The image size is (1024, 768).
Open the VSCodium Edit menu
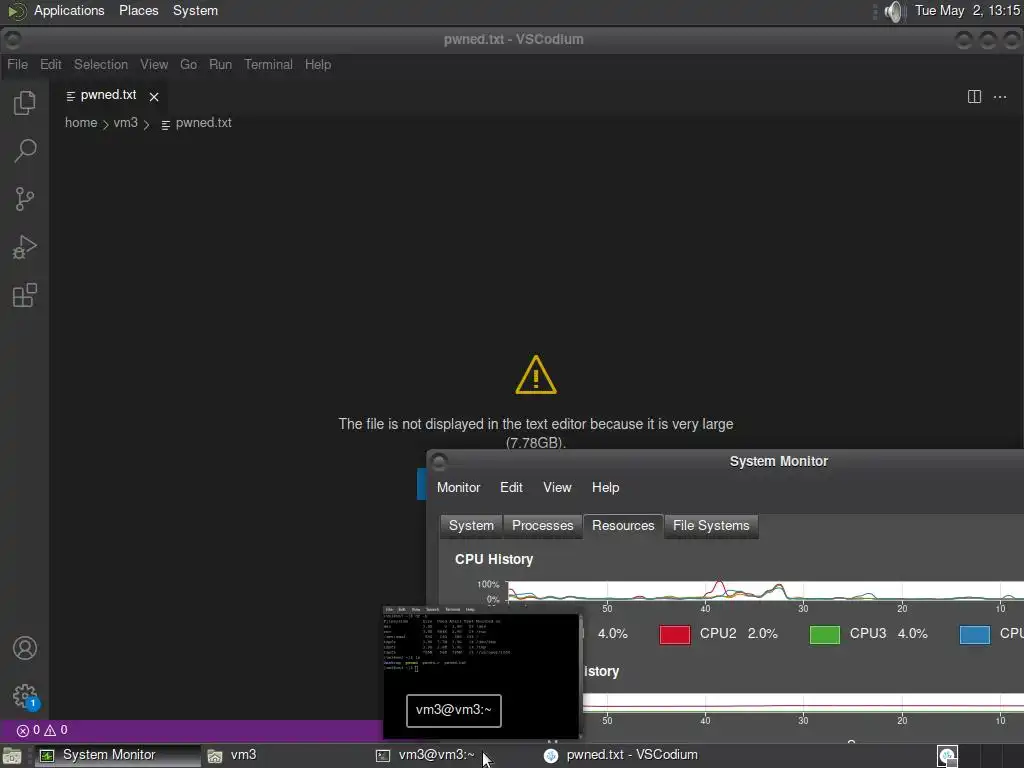[50, 65]
